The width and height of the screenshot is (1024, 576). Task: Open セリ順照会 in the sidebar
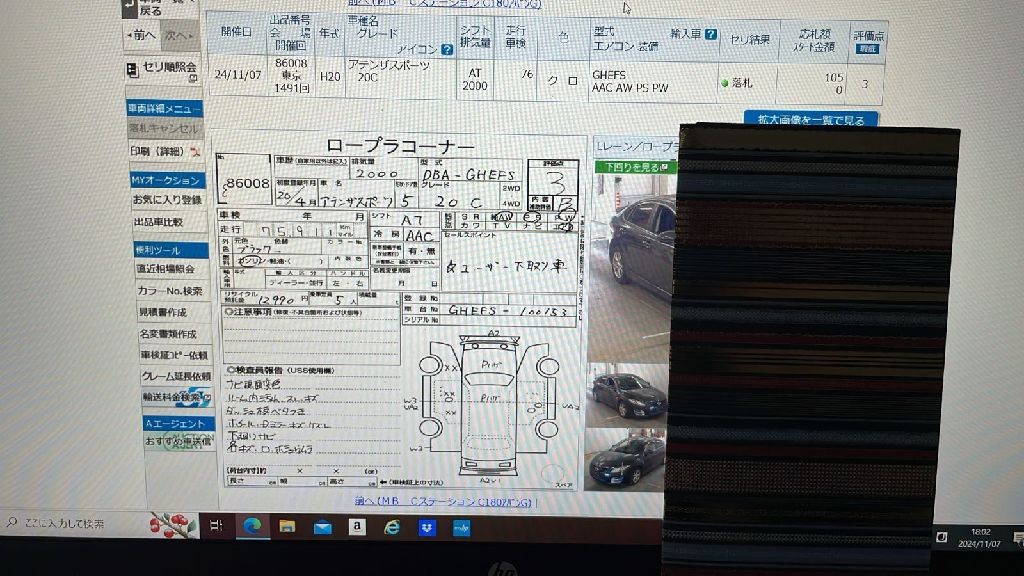coord(163,68)
